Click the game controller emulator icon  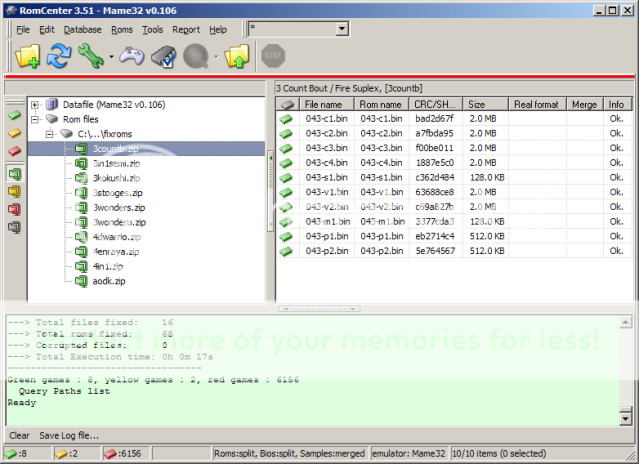point(131,57)
